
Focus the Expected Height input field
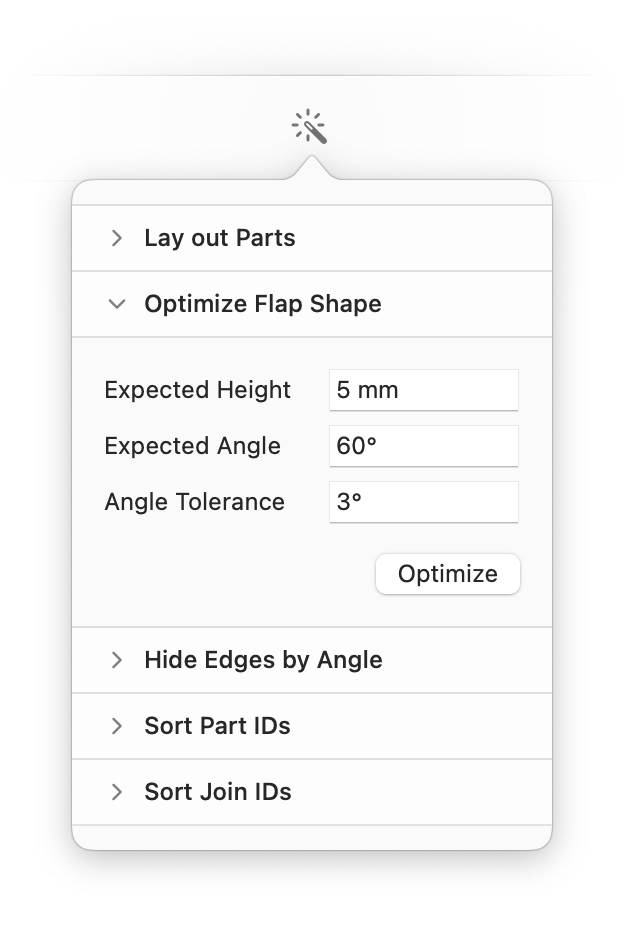pyautogui.click(x=423, y=390)
